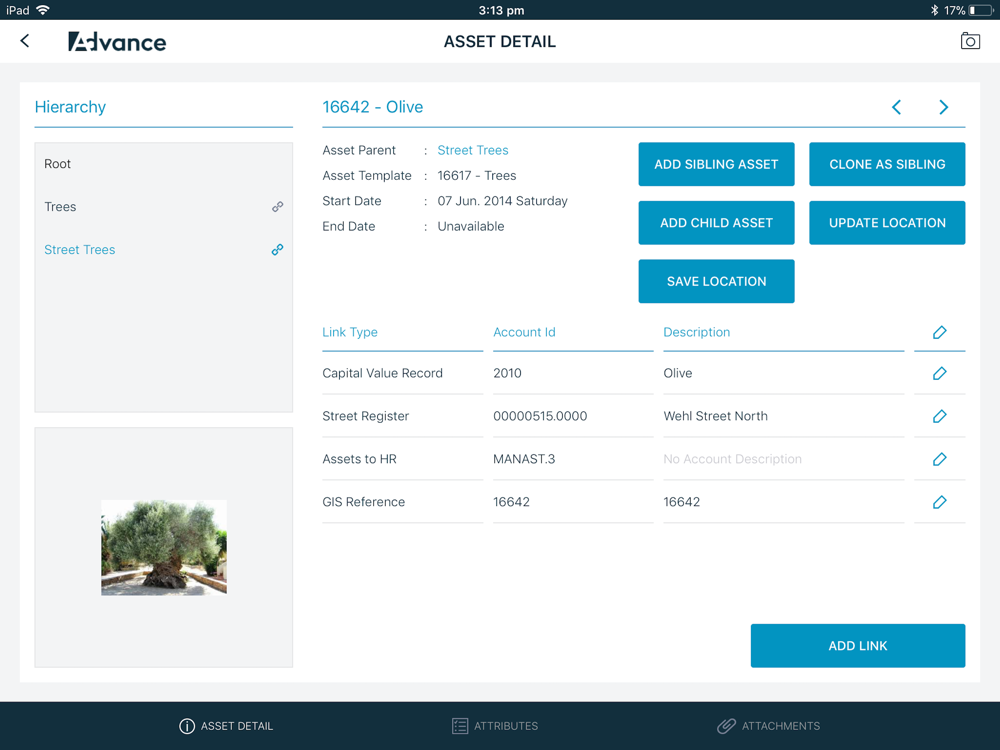The image size is (1000, 750).
Task: Click No Account Description placeholder
Action: 732,459
